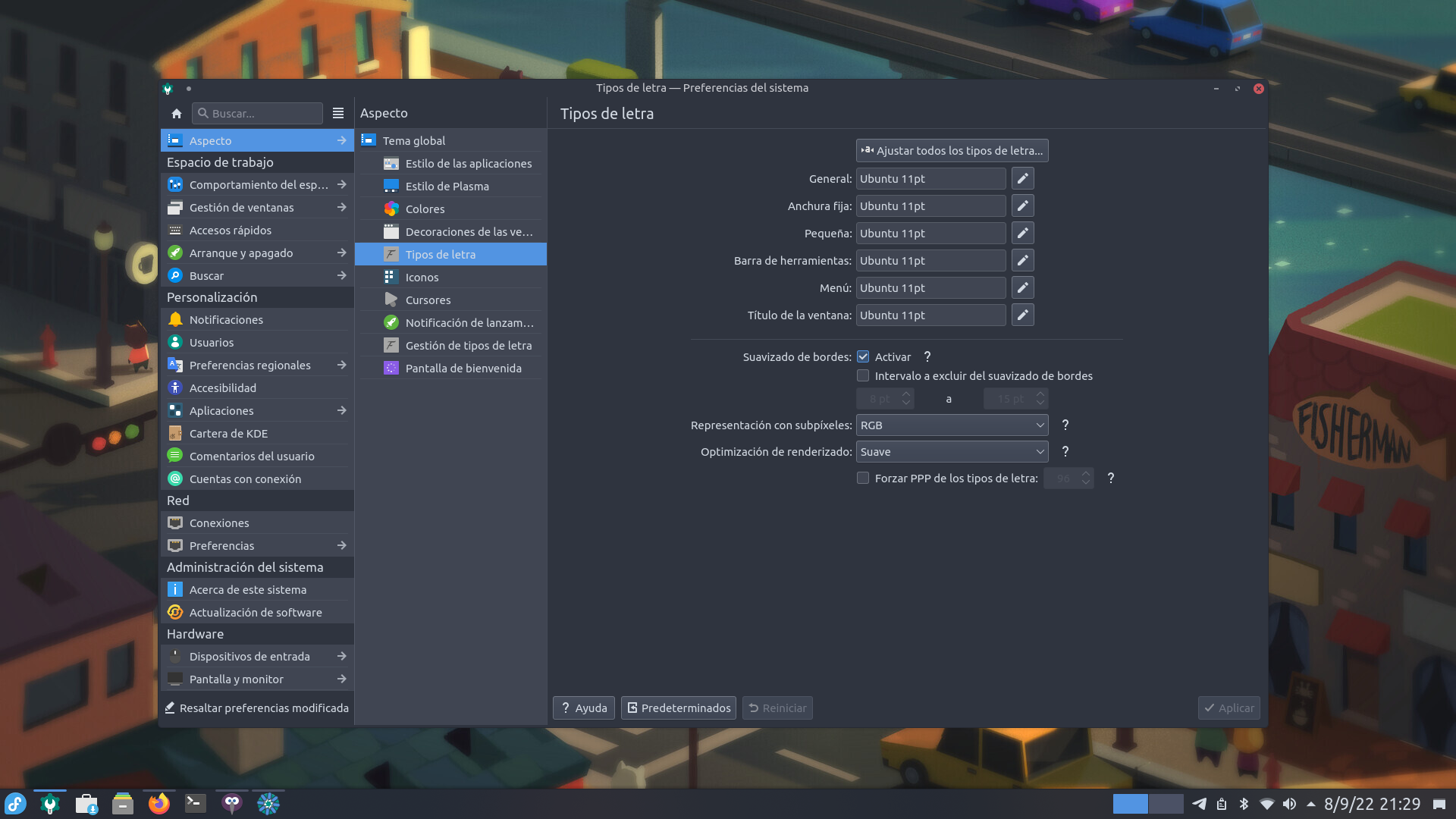1456x819 pixels.
Task: Click the home icon in sidebar
Action: pos(176,114)
